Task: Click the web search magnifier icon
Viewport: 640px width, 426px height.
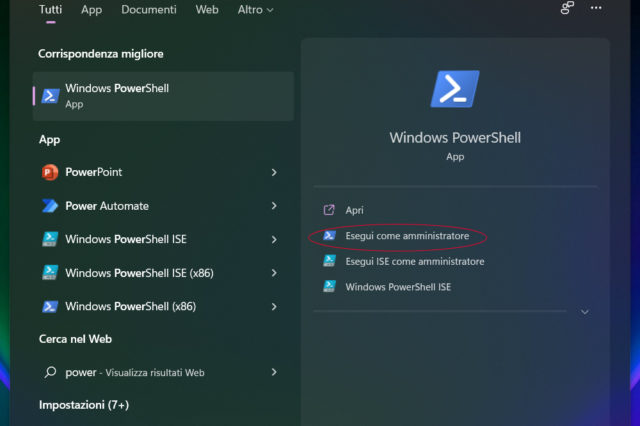Action: click(50, 372)
